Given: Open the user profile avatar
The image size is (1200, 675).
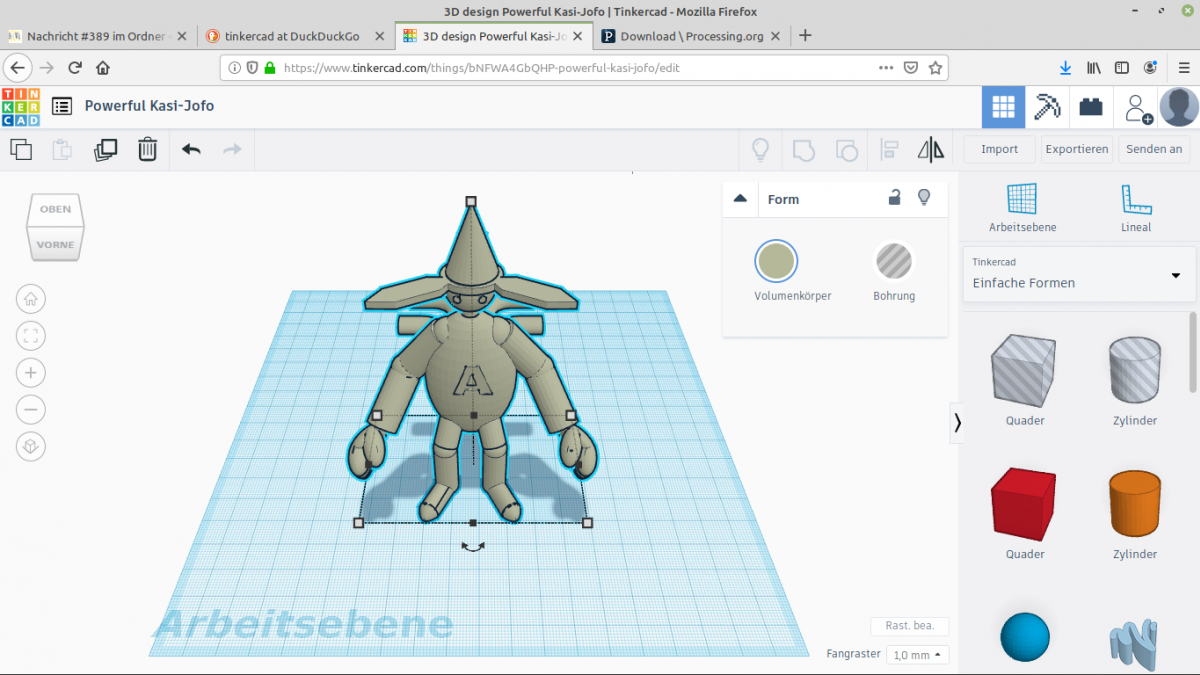Looking at the screenshot, I should click(x=1179, y=107).
